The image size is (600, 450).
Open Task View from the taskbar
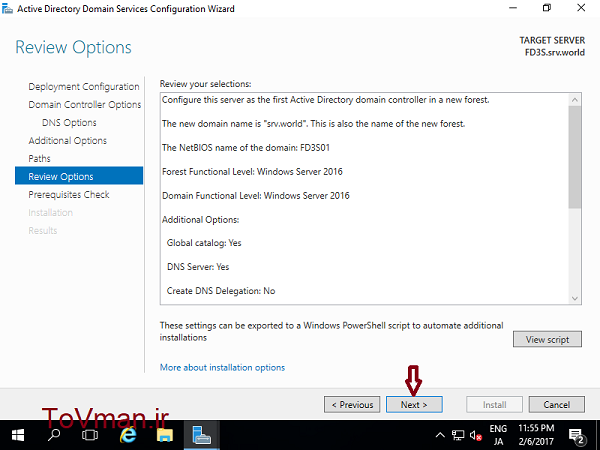click(90, 436)
